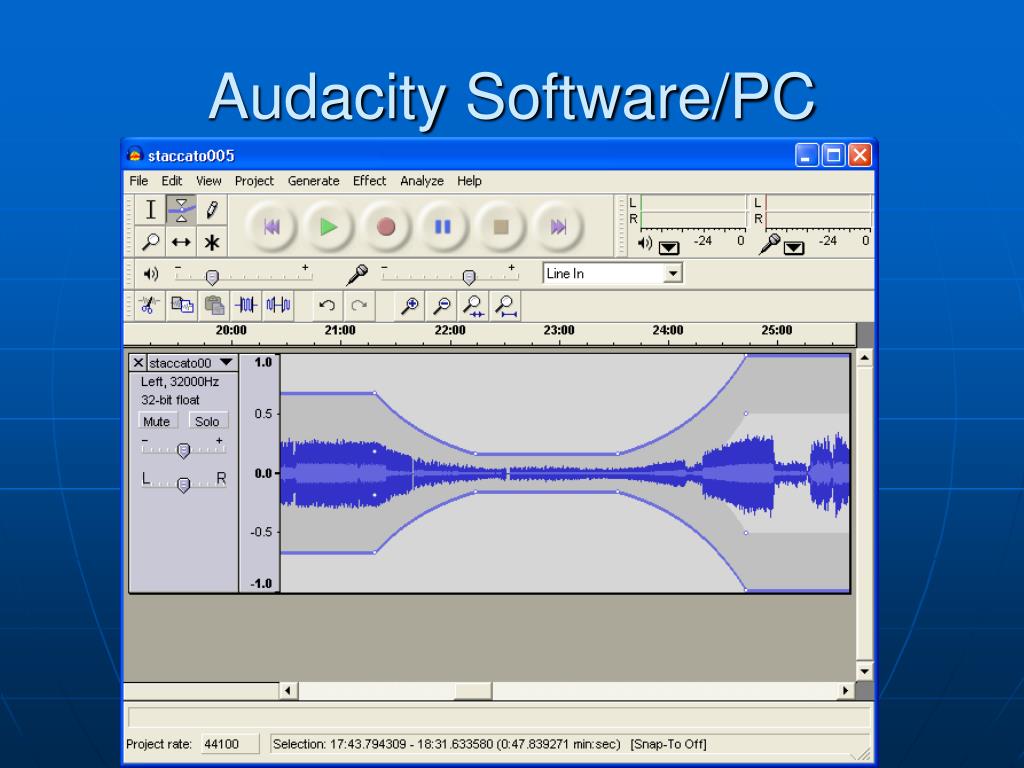Click the track gain slider handle
The width and height of the screenshot is (1024, 768).
pos(184,450)
